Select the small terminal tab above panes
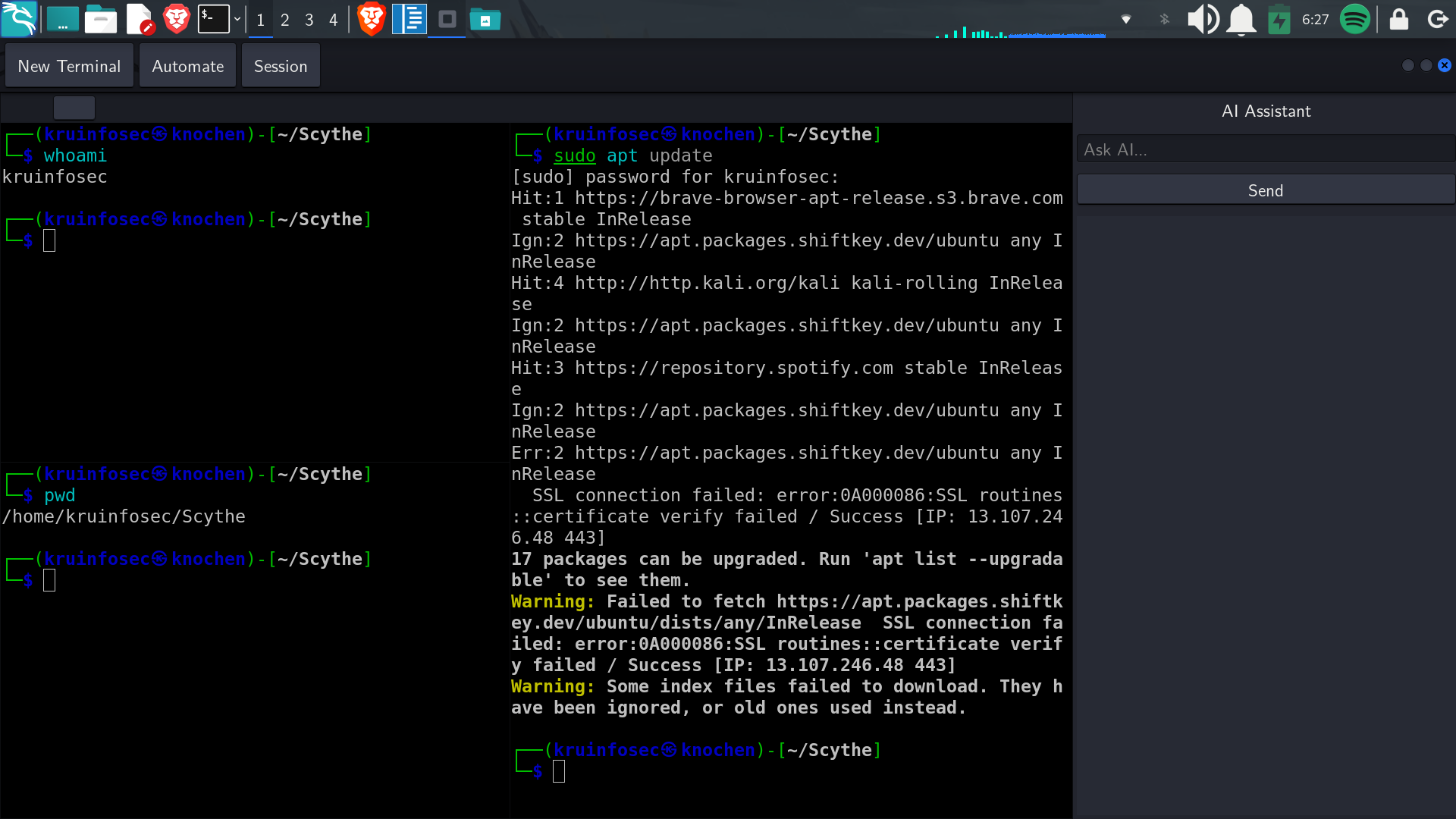The width and height of the screenshot is (1456, 819). tap(74, 108)
